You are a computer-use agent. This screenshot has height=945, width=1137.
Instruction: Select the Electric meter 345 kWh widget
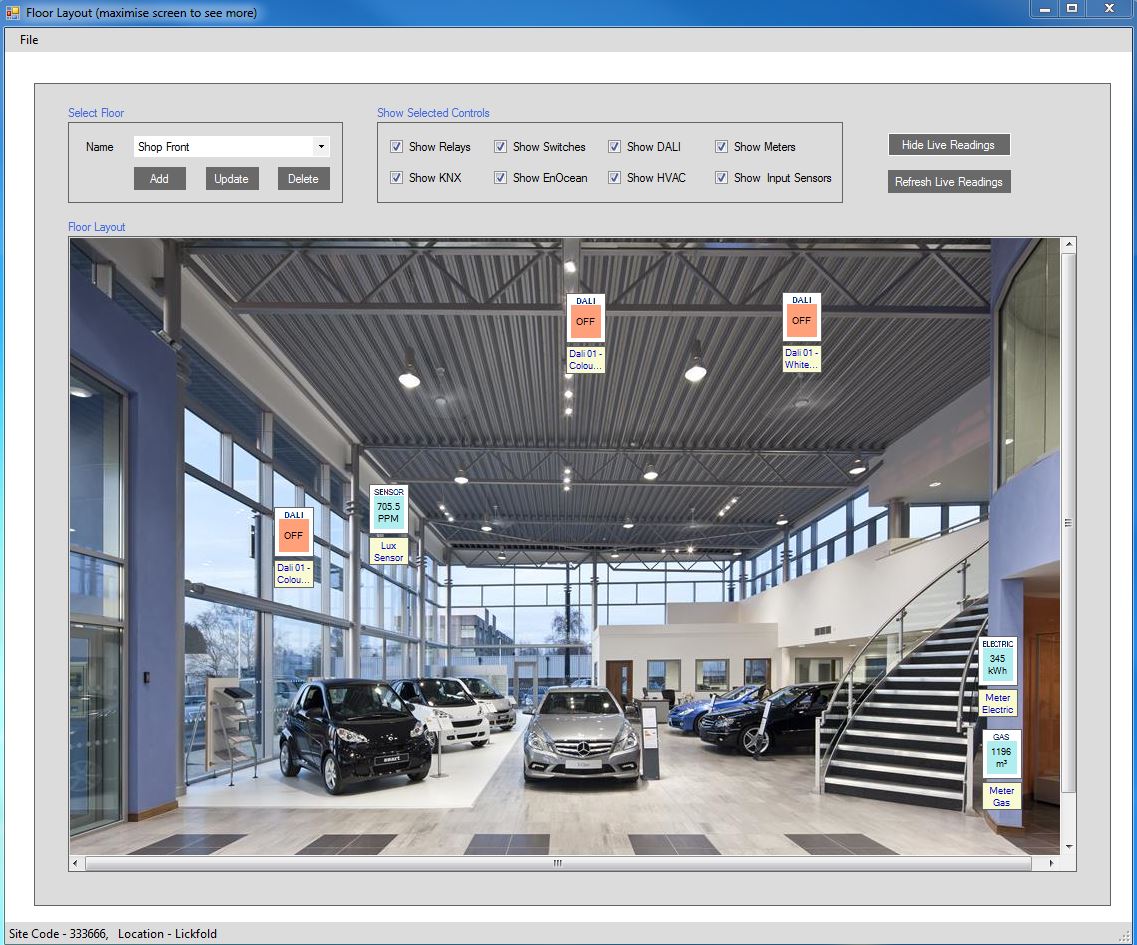point(997,662)
